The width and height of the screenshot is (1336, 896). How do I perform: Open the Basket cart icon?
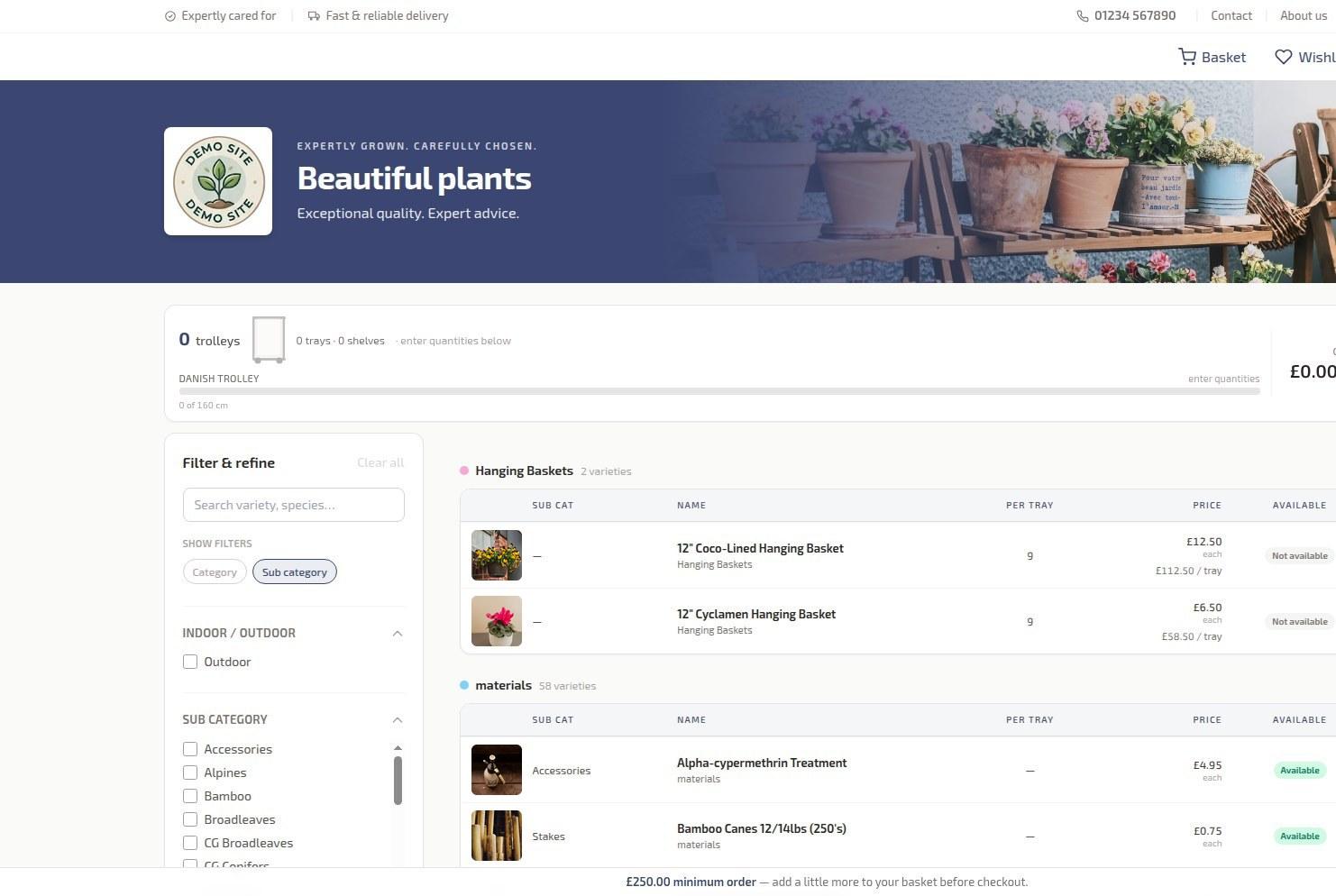[1187, 57]
